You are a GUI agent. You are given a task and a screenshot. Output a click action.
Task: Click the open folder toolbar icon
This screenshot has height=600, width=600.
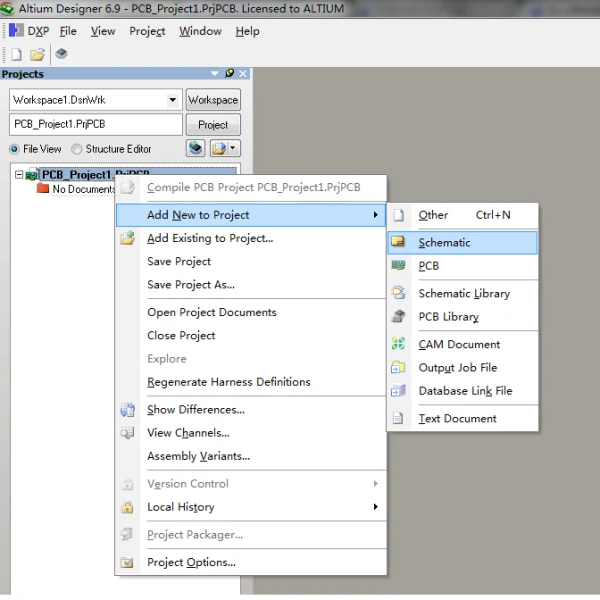tap(38, 54)
